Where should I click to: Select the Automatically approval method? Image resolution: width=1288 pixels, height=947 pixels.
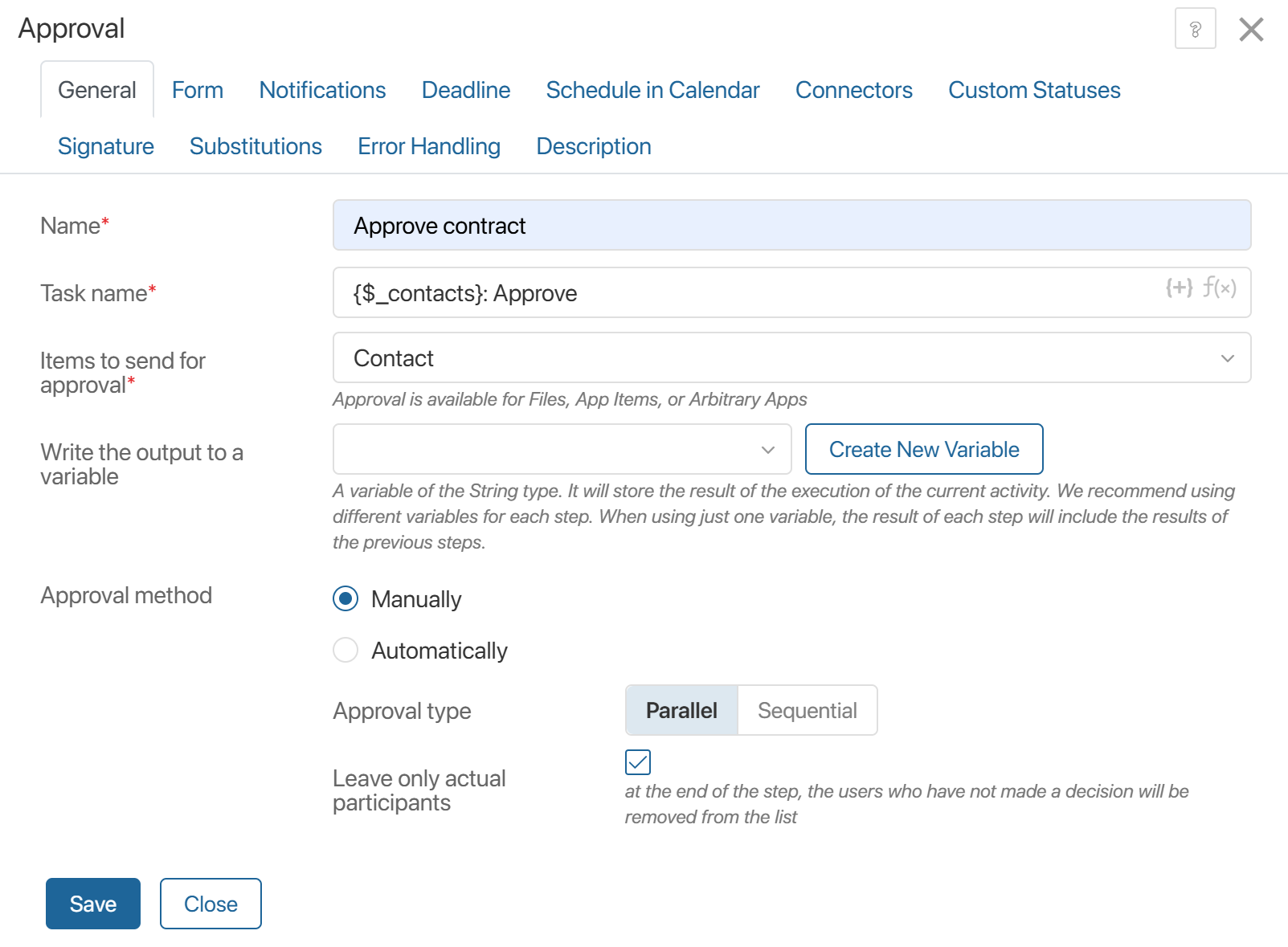(x=346, y=651)
